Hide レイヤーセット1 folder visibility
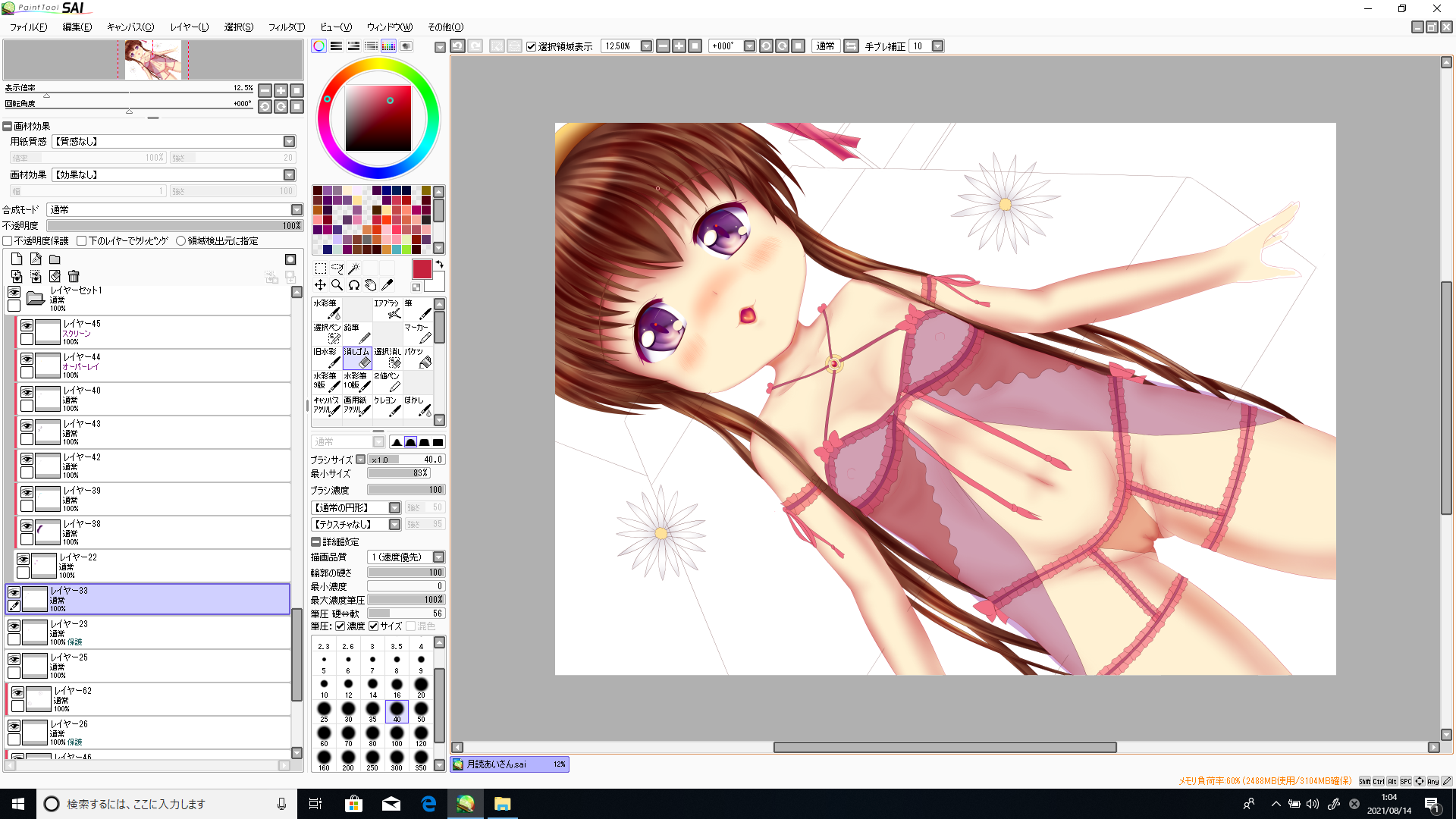The image size is (1456, 819). 14,293
